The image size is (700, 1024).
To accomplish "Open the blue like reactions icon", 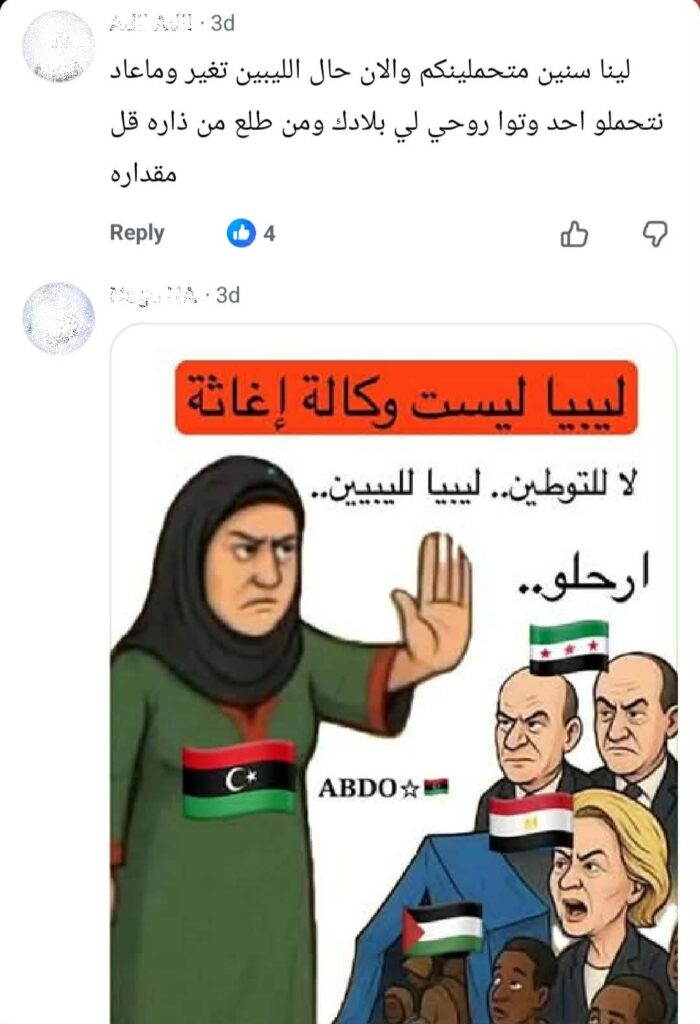I will pos(241,232).
